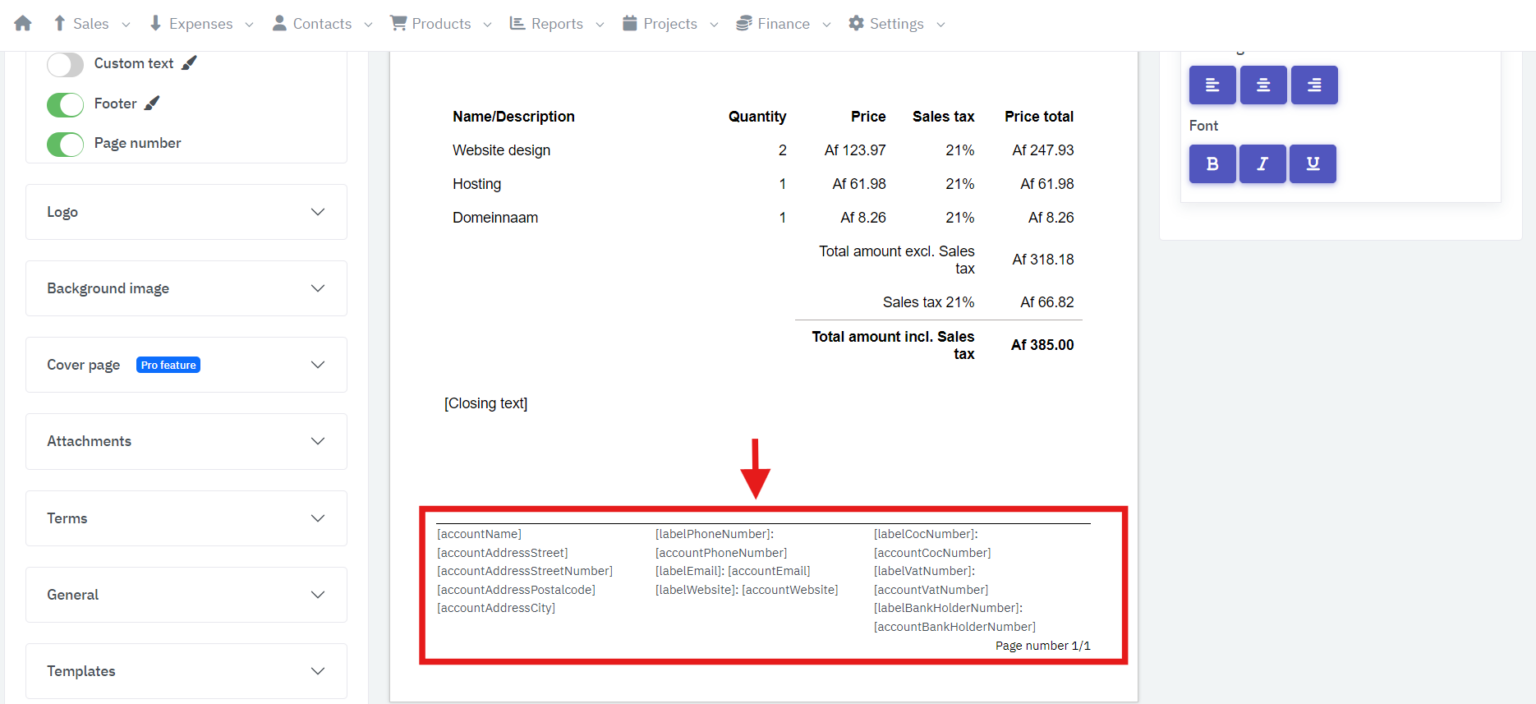Image resolution: width=1536 pixels, height=704 pixels.
Task: Open the Sales menu
Action: coord(90,23)
